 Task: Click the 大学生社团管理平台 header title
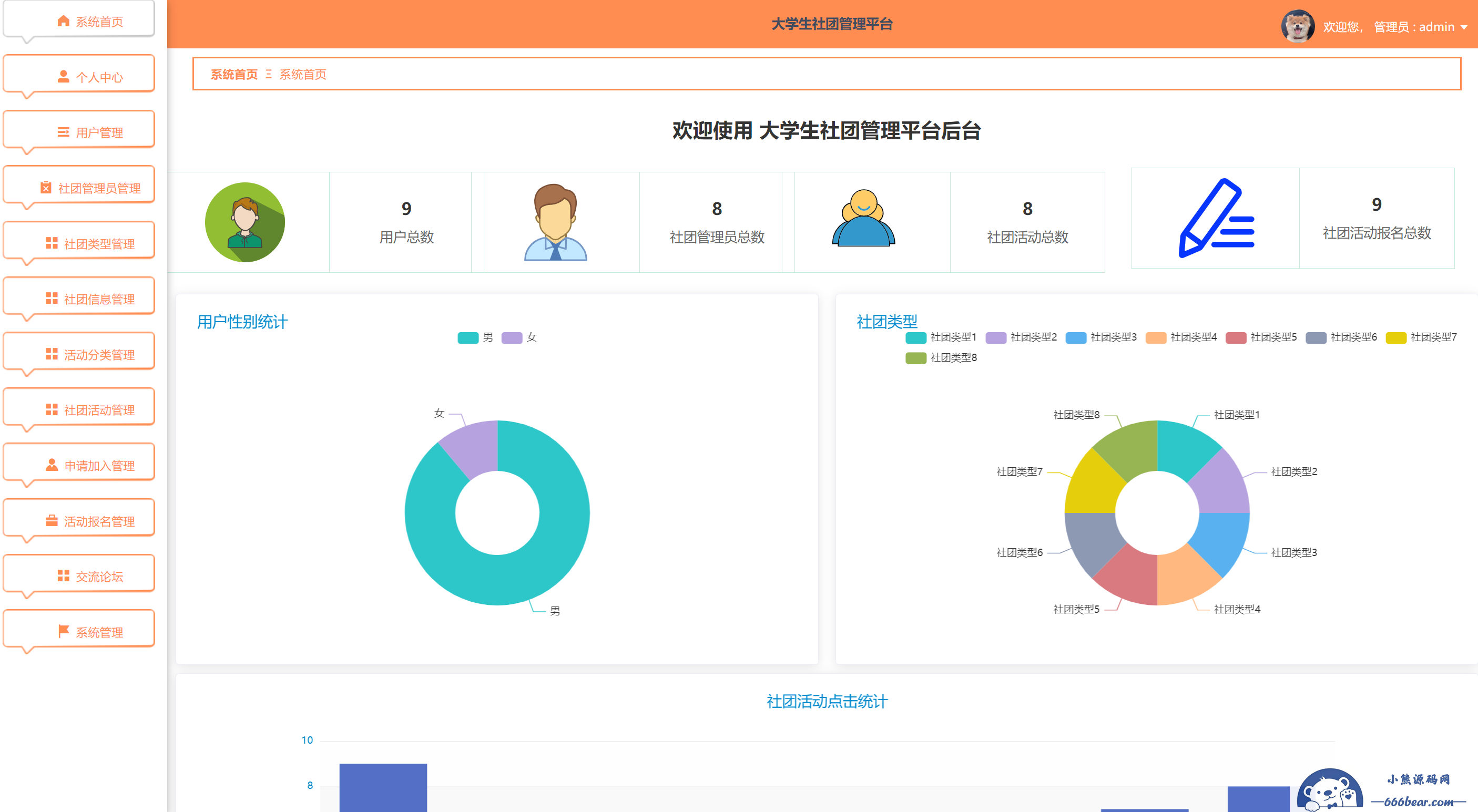pos(831,24)
